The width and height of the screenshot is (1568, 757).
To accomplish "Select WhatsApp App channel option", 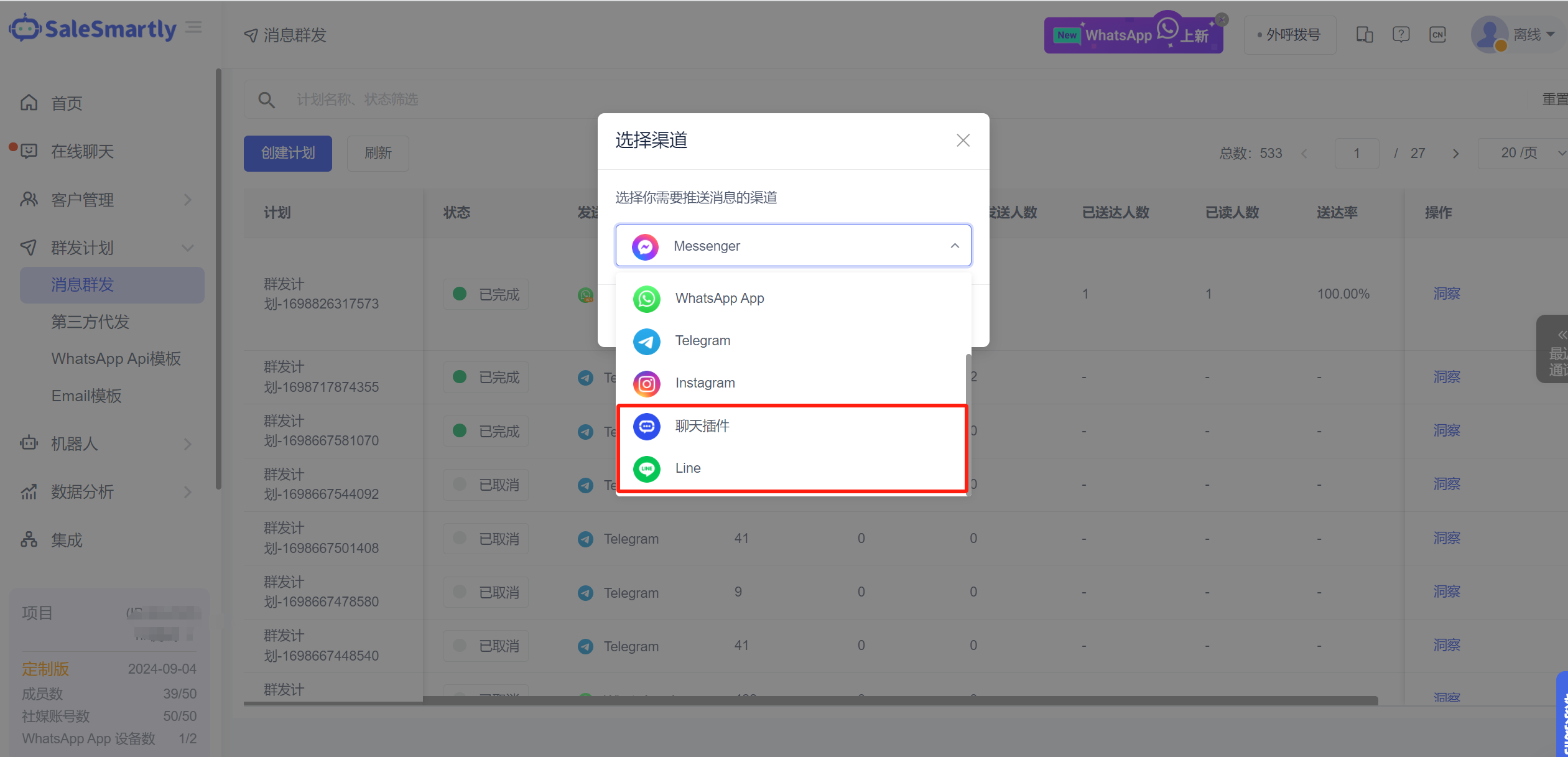I will tap(719, 299).
